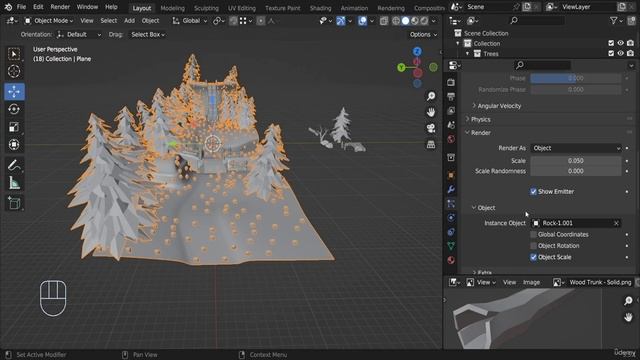Viewport: 640px width, 360px height.
Task: Open the viewport Add menu
Action: tap(129, 20)
